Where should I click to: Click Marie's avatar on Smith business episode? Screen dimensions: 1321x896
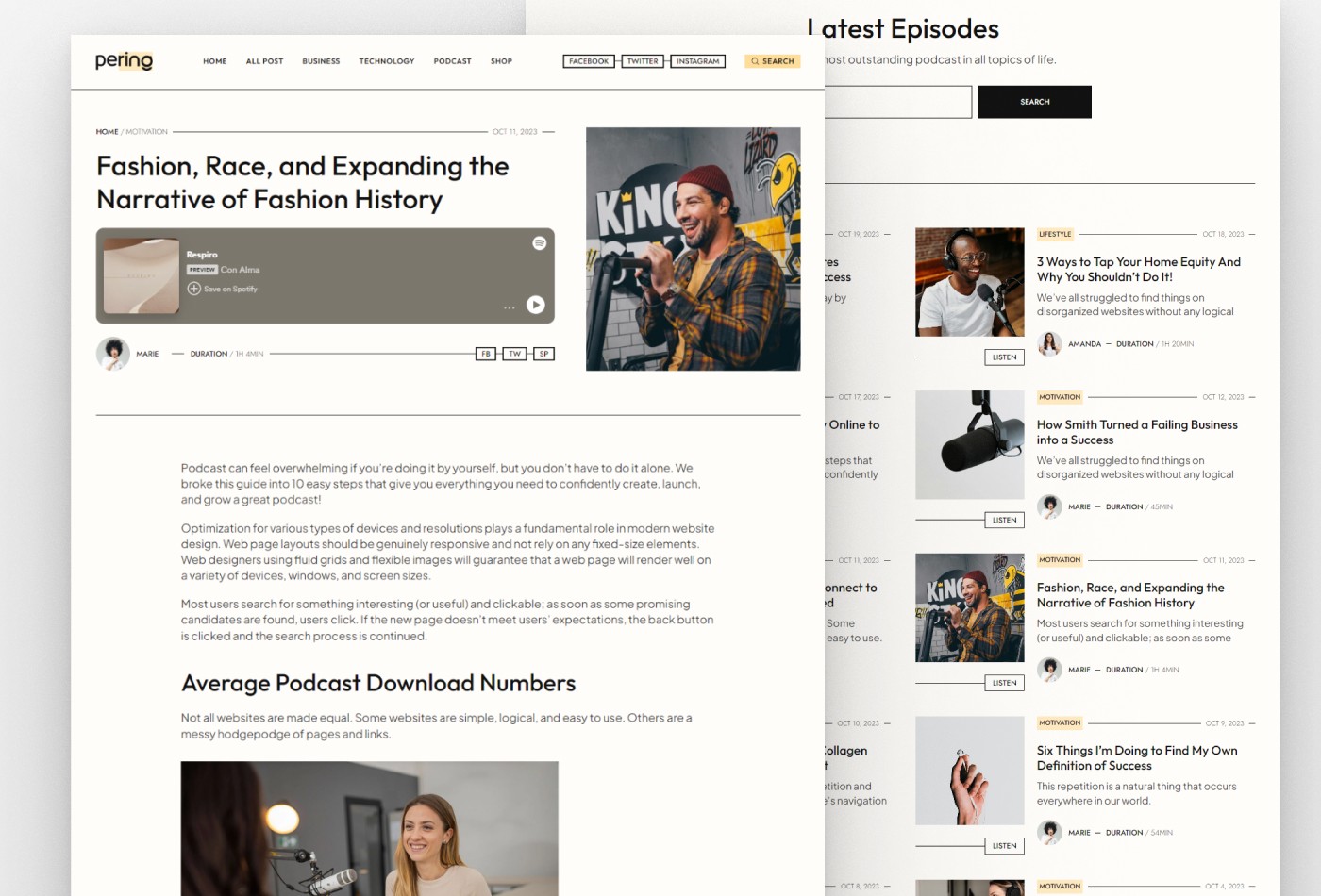coord(1049,507)
